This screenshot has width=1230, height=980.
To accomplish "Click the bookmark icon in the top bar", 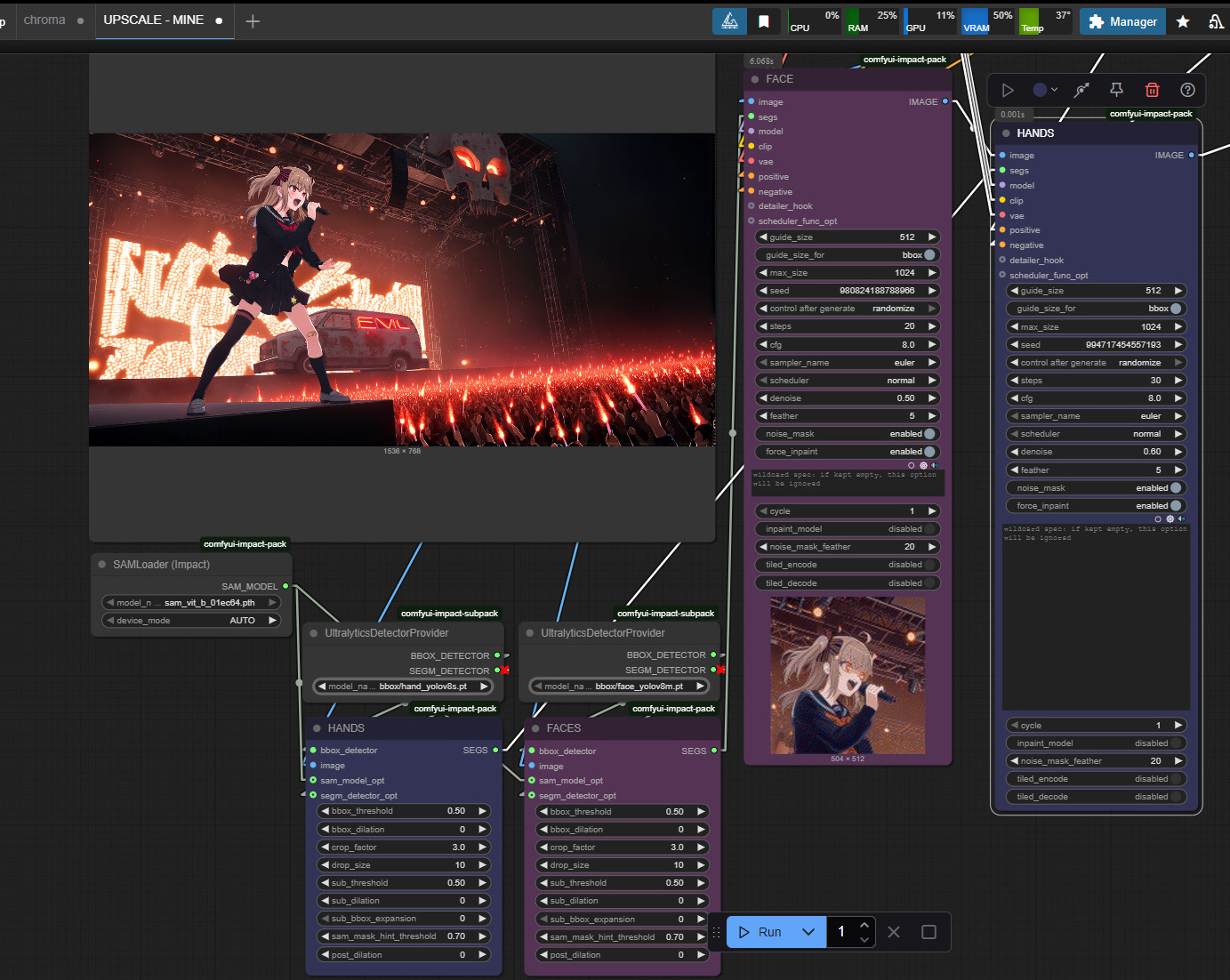I will click(x=764, y=21).
